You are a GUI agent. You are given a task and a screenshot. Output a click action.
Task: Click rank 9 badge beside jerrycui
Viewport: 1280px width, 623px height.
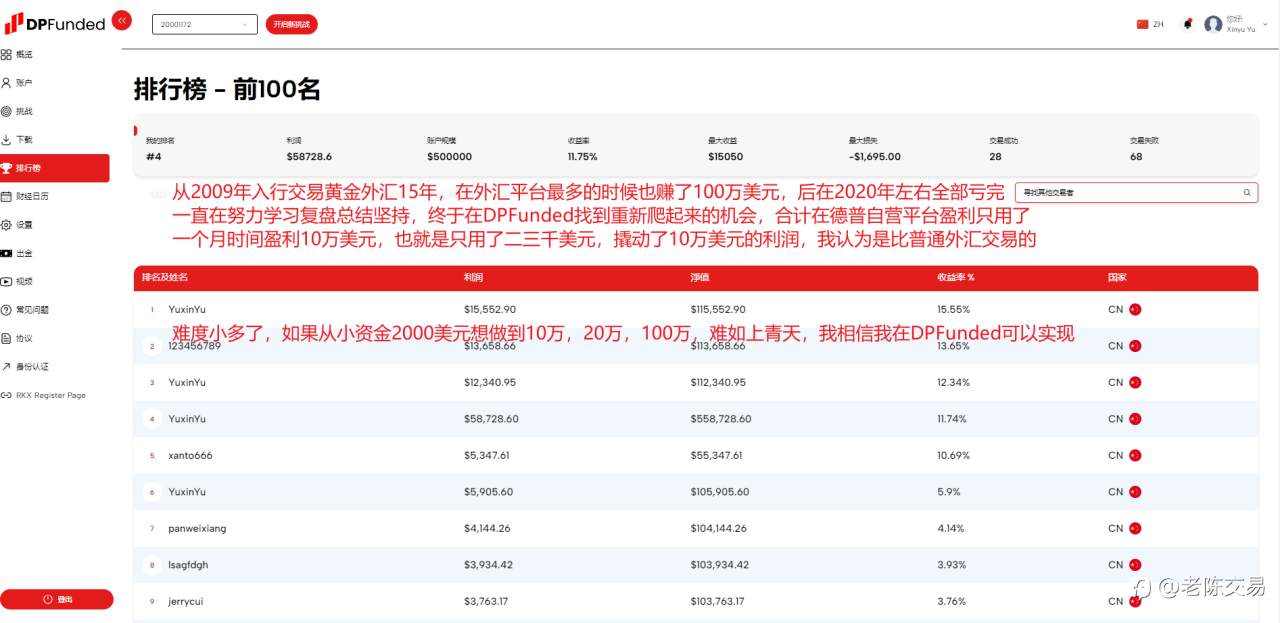tap(153, 601)
